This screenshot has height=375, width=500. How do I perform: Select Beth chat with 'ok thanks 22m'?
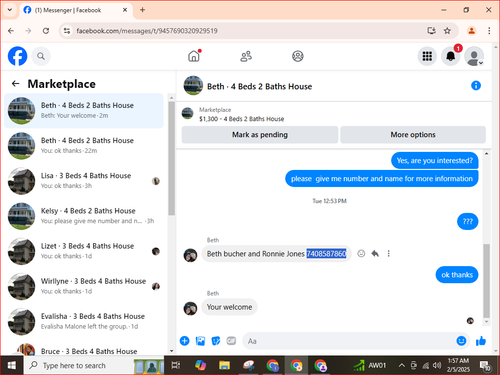84,146
